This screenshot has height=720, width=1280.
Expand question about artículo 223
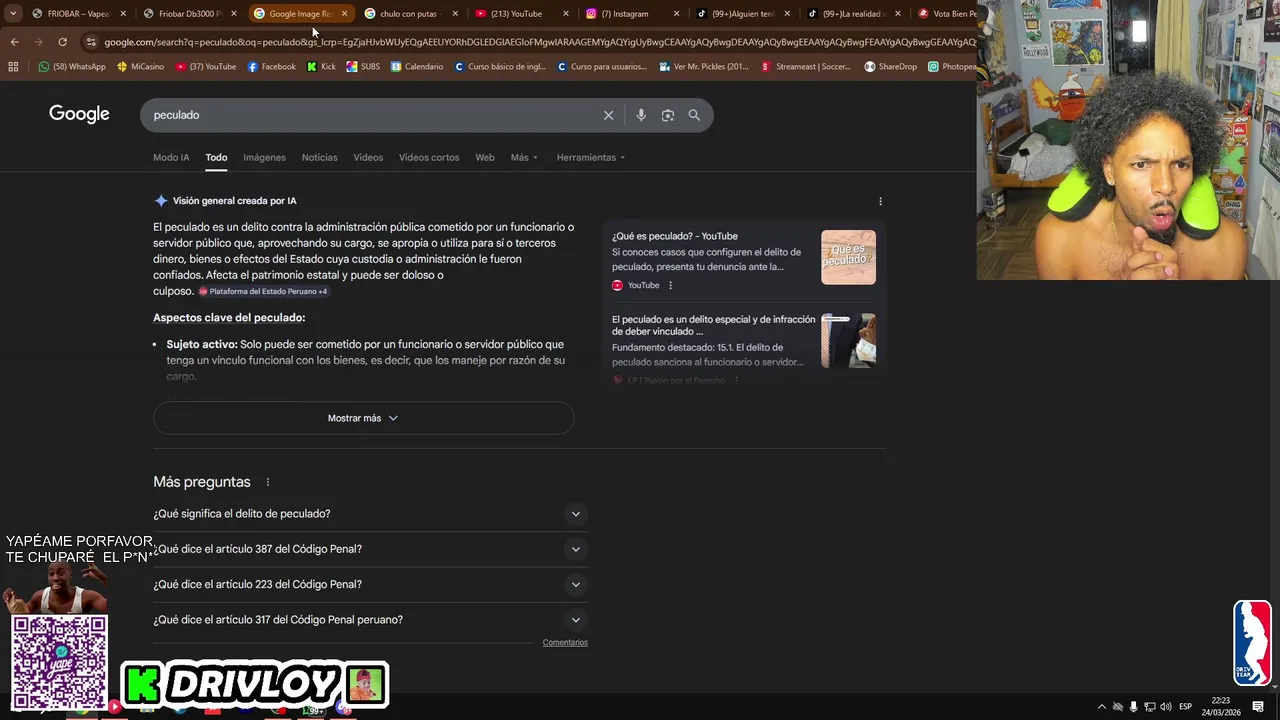coord(370,584)
